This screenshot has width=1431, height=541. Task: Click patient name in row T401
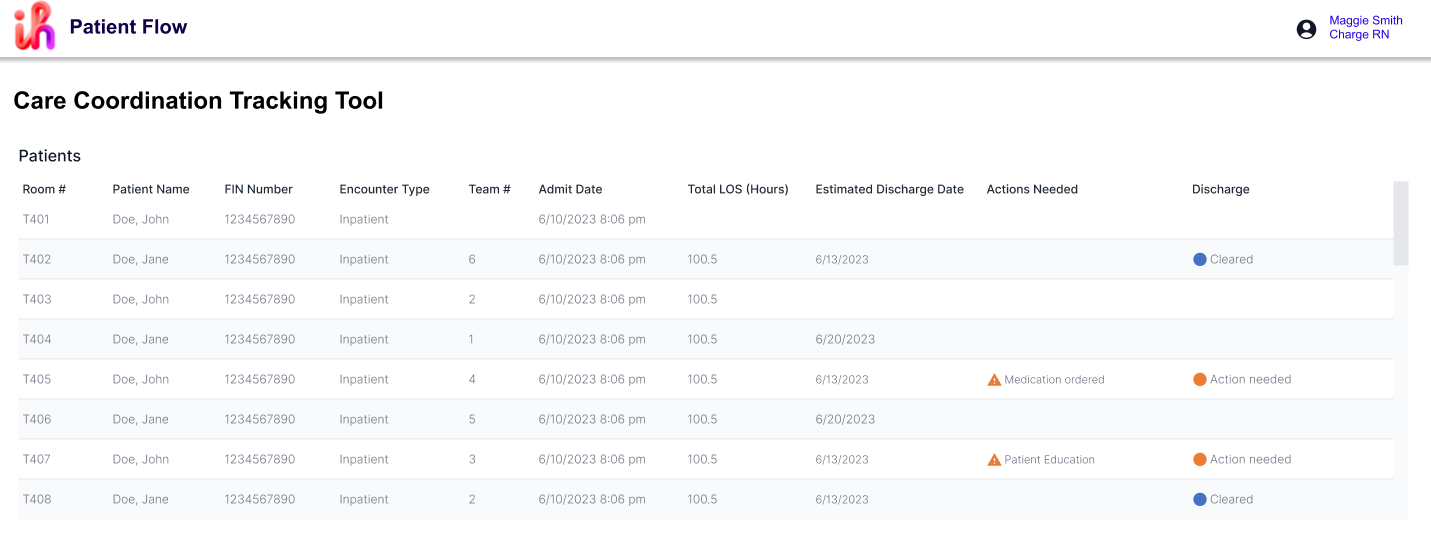[x=140, y=219]
